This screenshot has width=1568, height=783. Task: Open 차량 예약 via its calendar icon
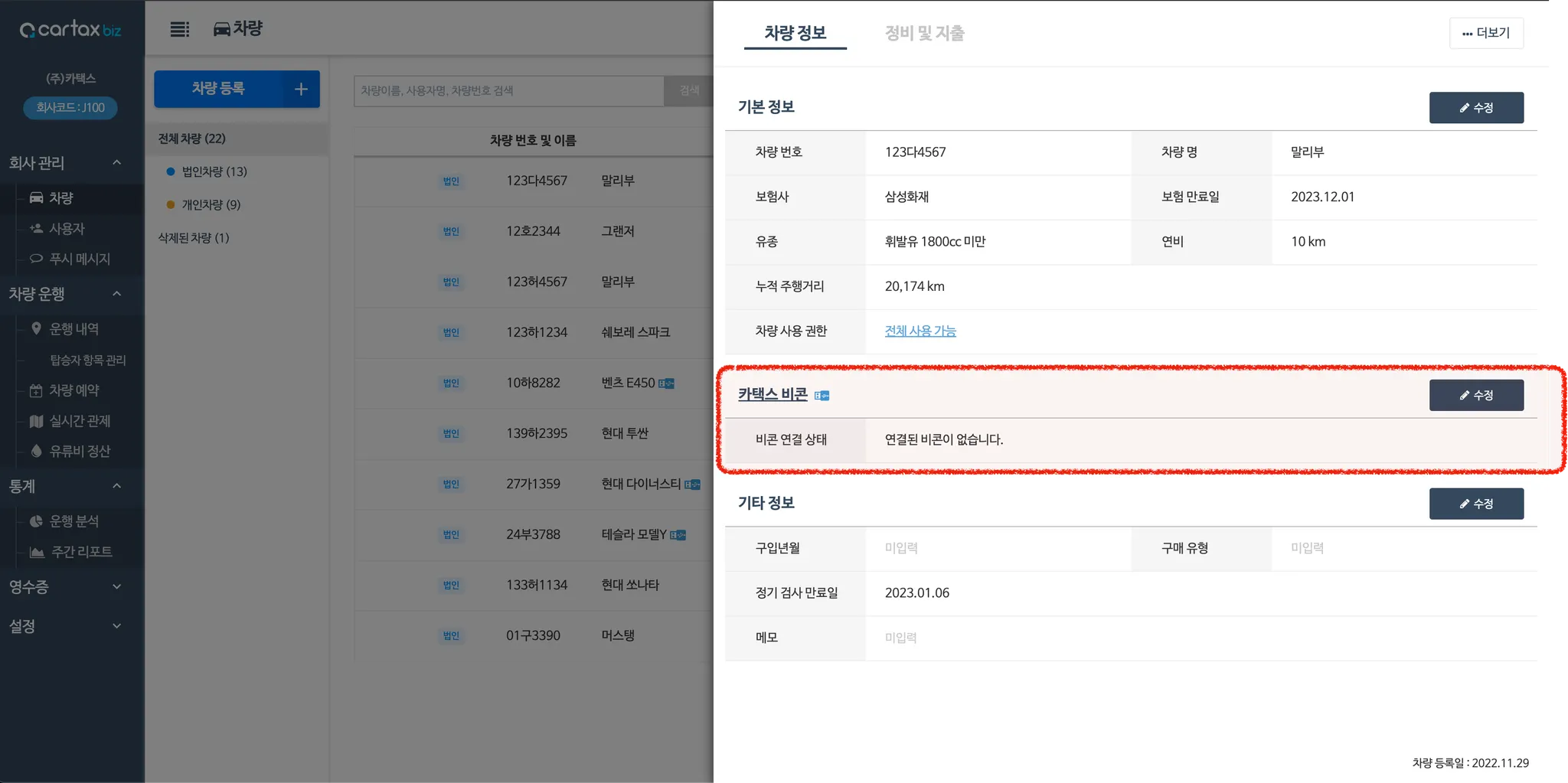(36, 390)
